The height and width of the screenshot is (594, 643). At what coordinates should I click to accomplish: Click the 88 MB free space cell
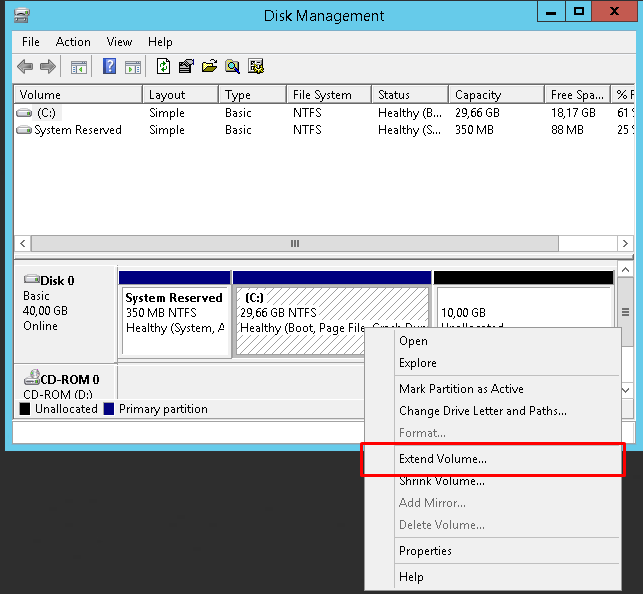(567, 130)
